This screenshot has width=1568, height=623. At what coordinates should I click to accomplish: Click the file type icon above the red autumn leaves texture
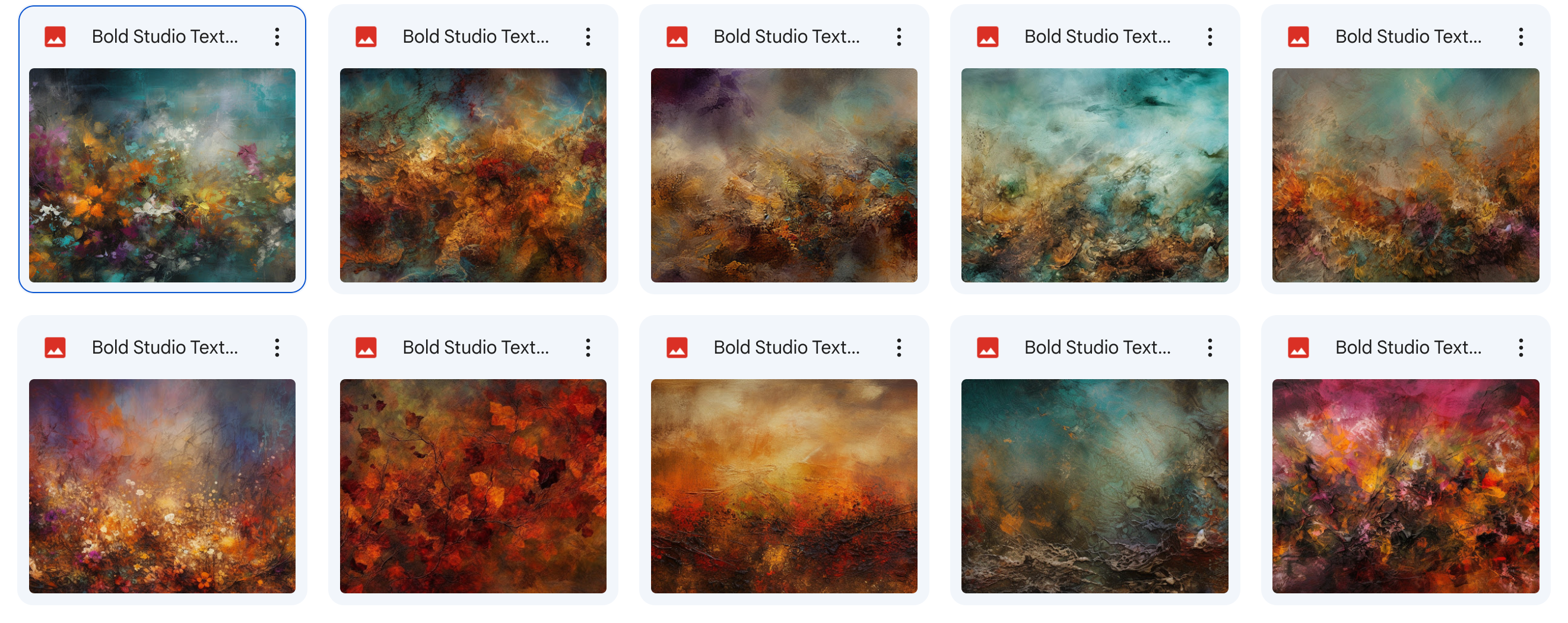point(366,347)
